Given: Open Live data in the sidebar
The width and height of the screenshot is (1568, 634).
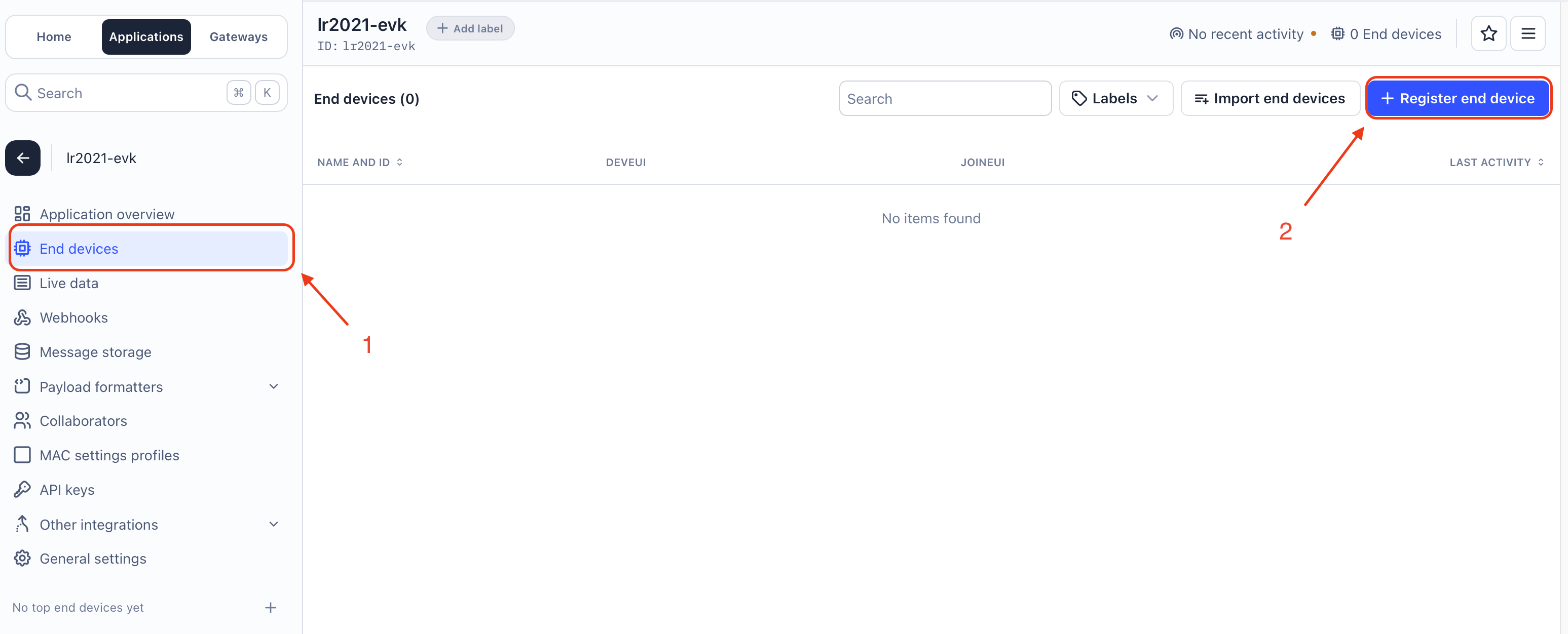Looking at the screenshot, I should click(69, 283).
